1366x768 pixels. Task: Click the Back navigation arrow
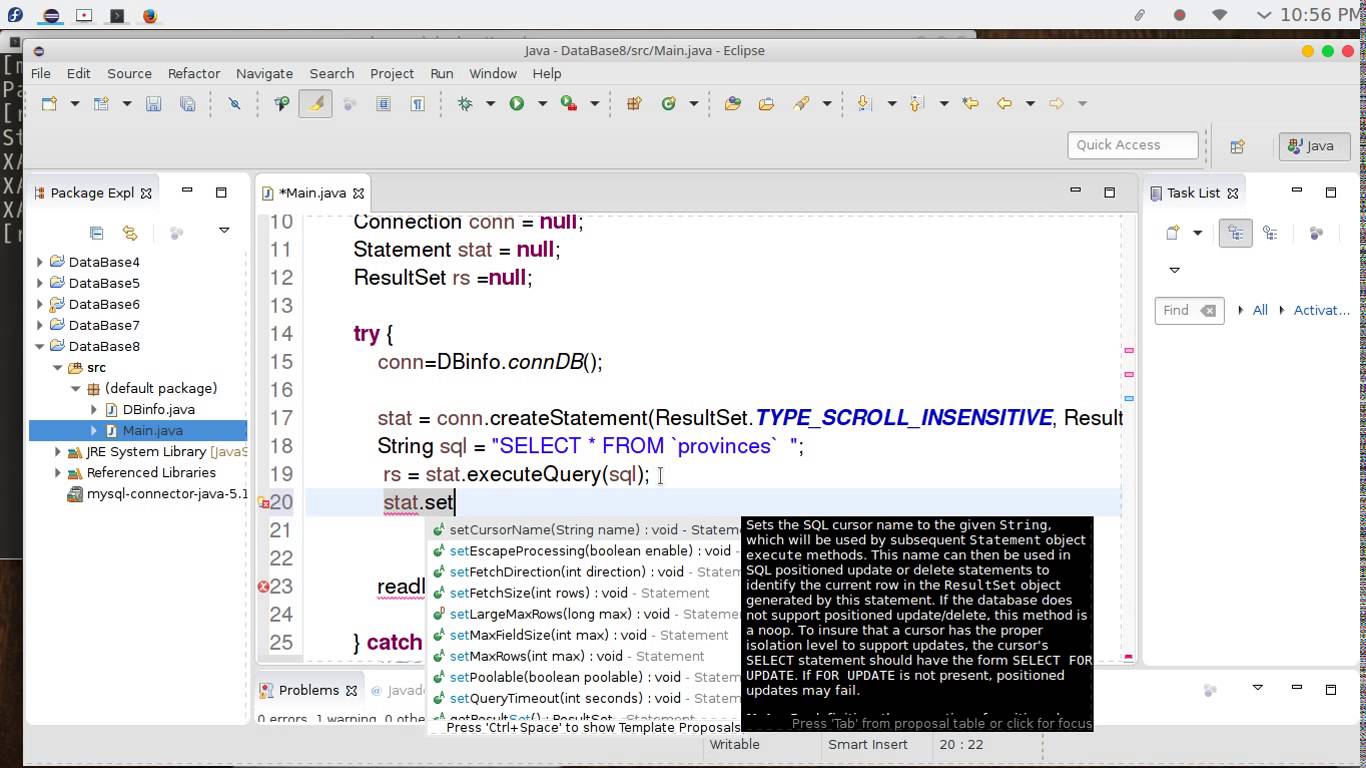click(x=1005, y=103)
